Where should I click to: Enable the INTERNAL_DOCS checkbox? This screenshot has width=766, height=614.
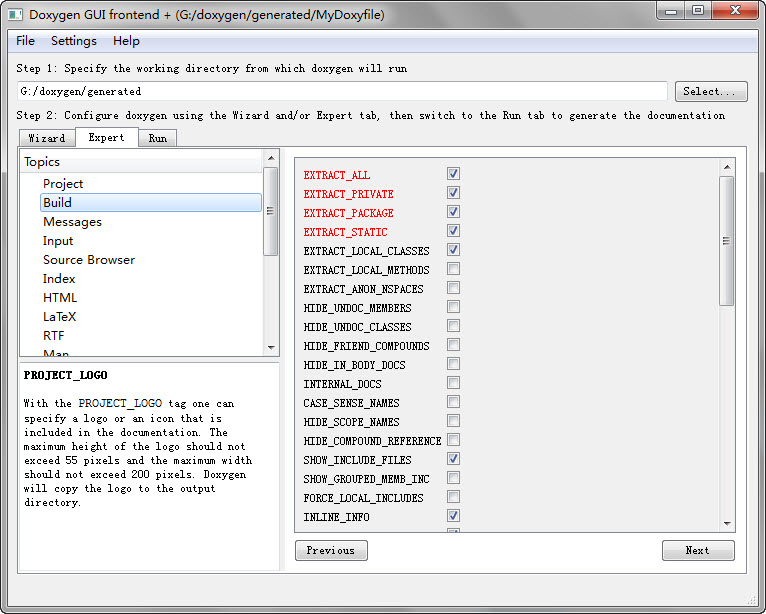tap(453, 383)
